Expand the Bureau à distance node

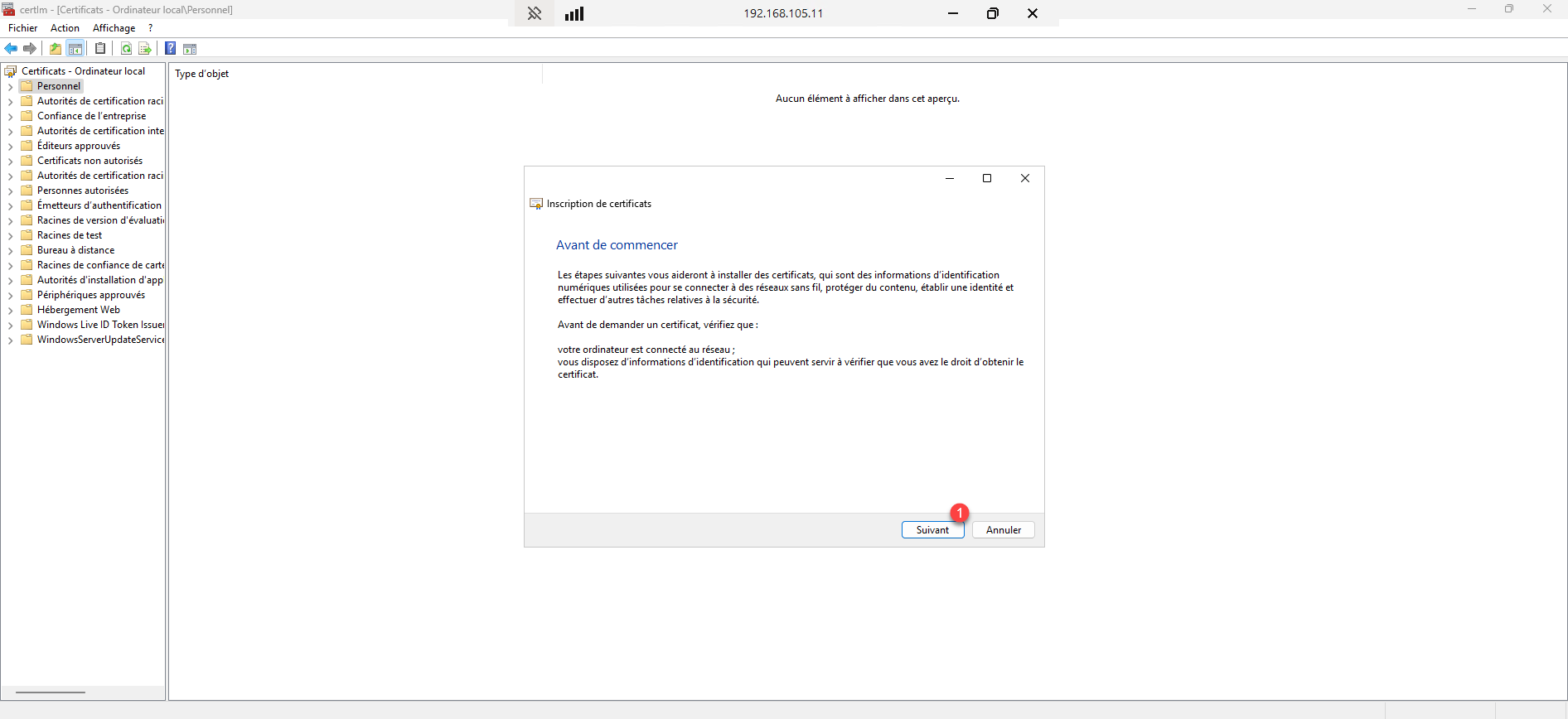[10, 250]
